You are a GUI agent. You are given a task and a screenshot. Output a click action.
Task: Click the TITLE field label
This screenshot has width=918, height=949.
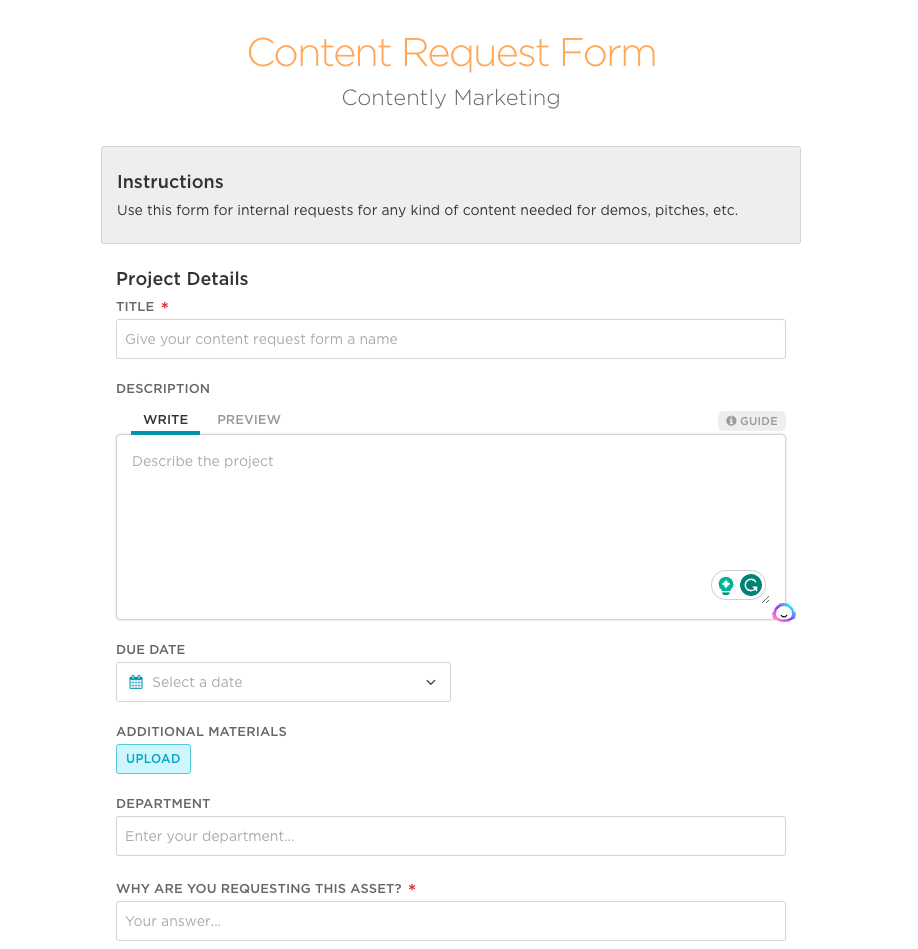135,307
